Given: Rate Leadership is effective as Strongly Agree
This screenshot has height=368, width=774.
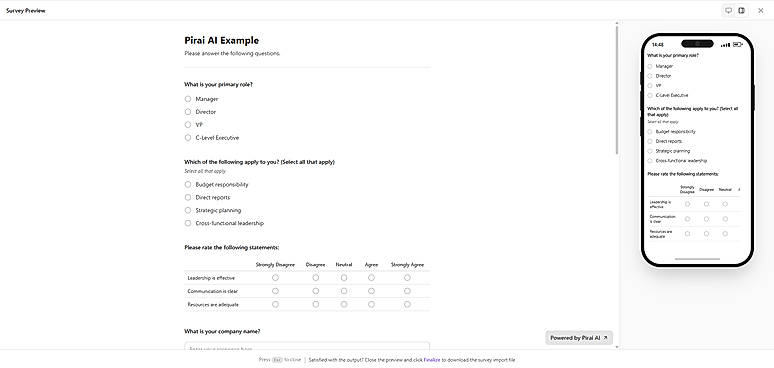Looking at the screenshot, I should point(407,278).
